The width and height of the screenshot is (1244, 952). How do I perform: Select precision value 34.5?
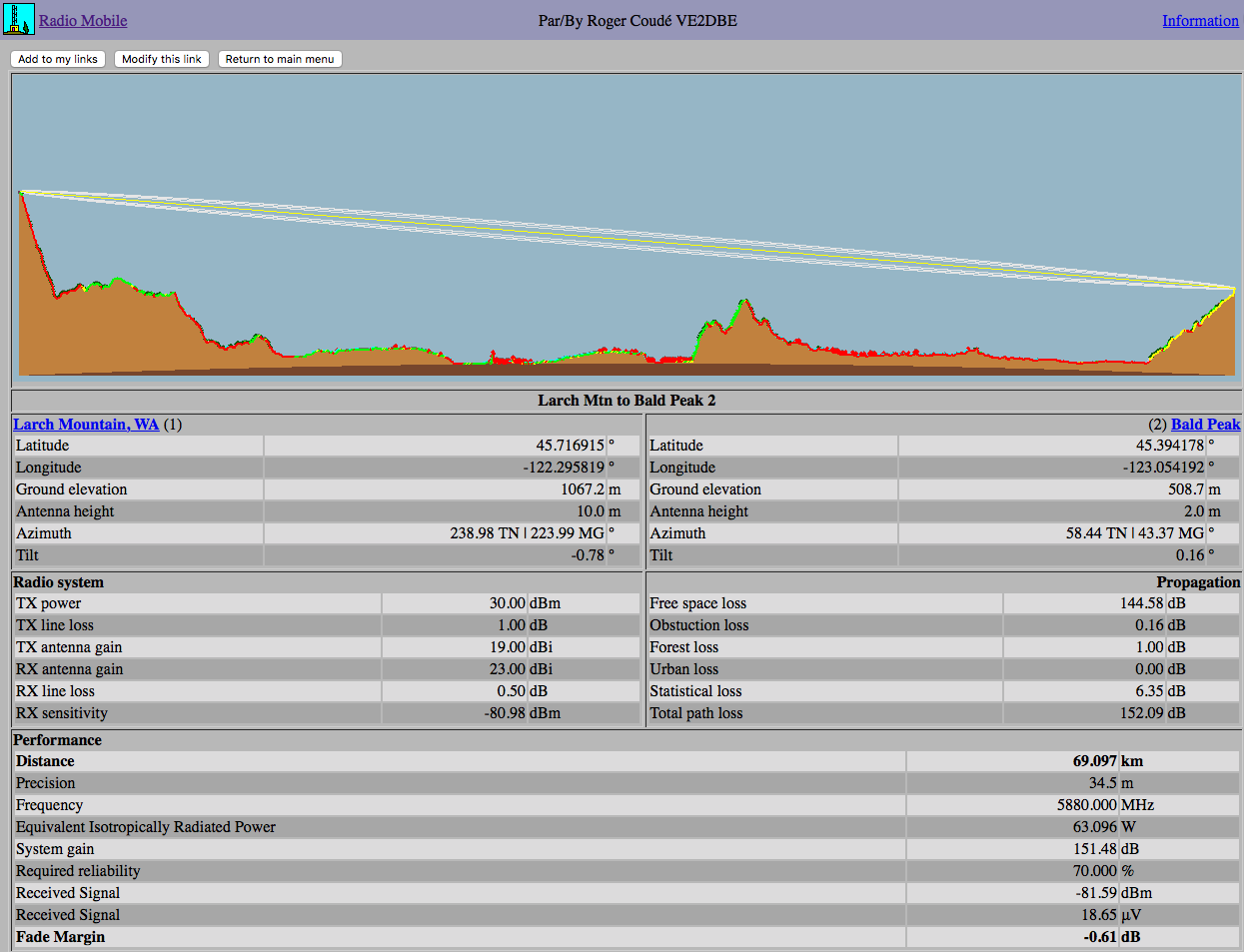[x=1103, y=783]
